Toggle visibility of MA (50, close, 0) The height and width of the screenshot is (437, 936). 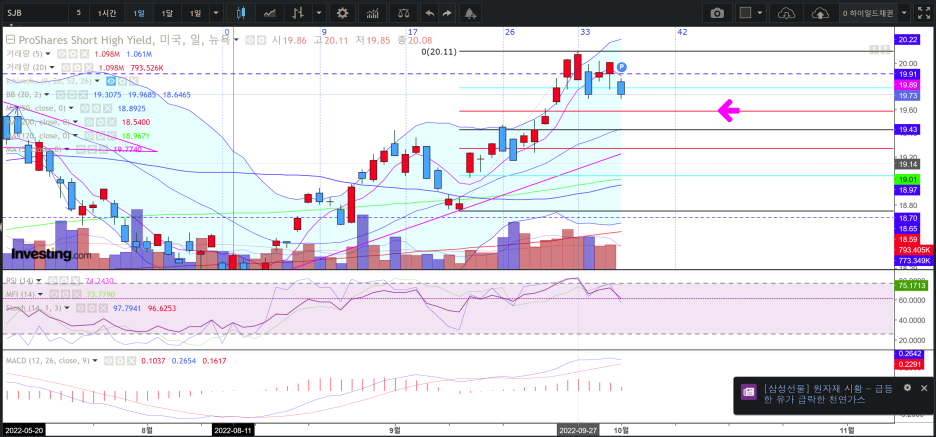coord(84,109)
